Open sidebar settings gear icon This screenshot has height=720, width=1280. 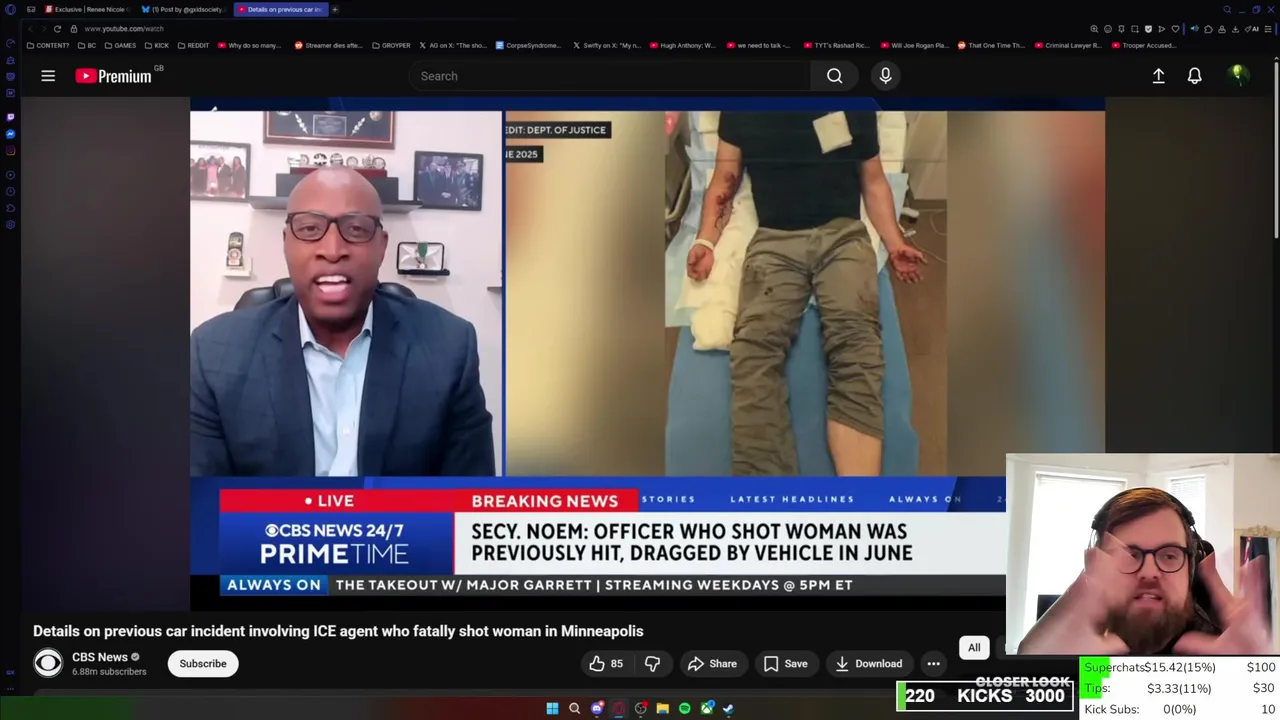click(10, 225)
